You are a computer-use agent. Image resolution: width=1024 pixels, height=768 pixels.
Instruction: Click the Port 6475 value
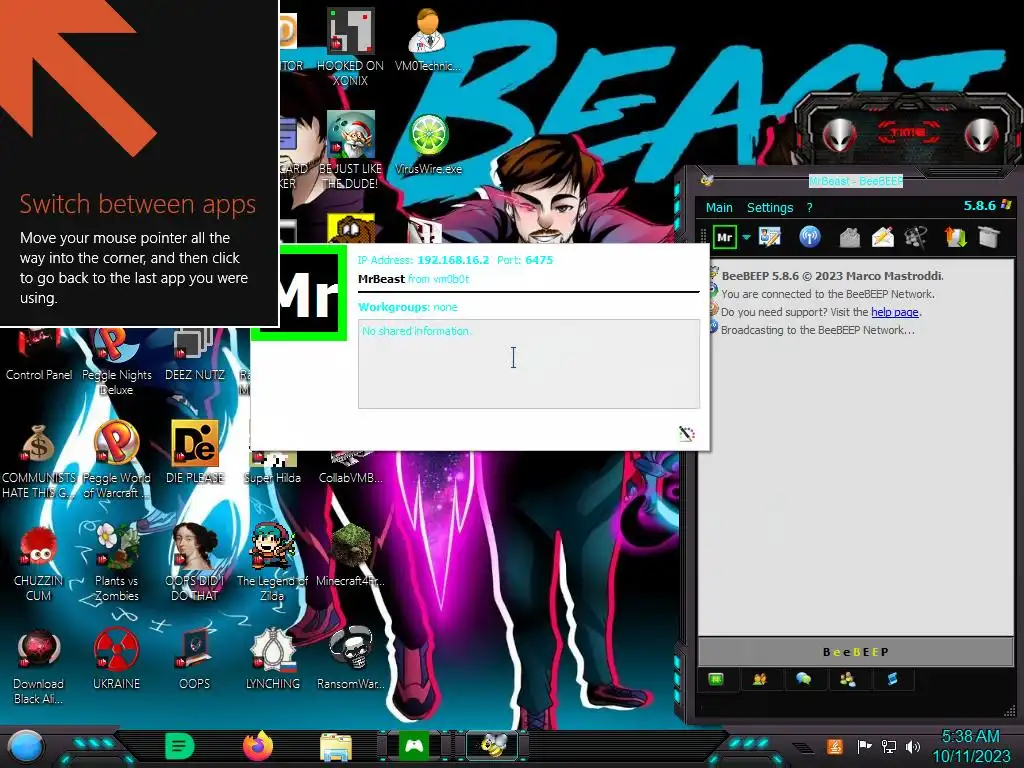coord(539,260)
